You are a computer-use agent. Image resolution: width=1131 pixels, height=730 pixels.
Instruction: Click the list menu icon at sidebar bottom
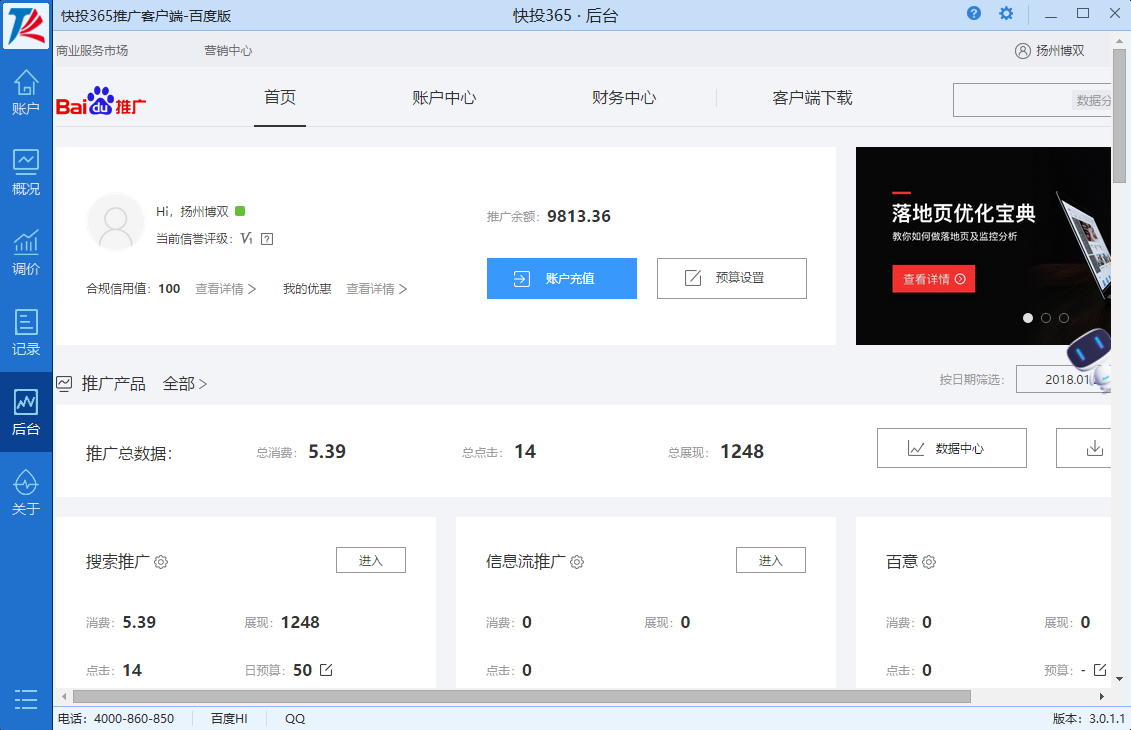pos(26,699)
